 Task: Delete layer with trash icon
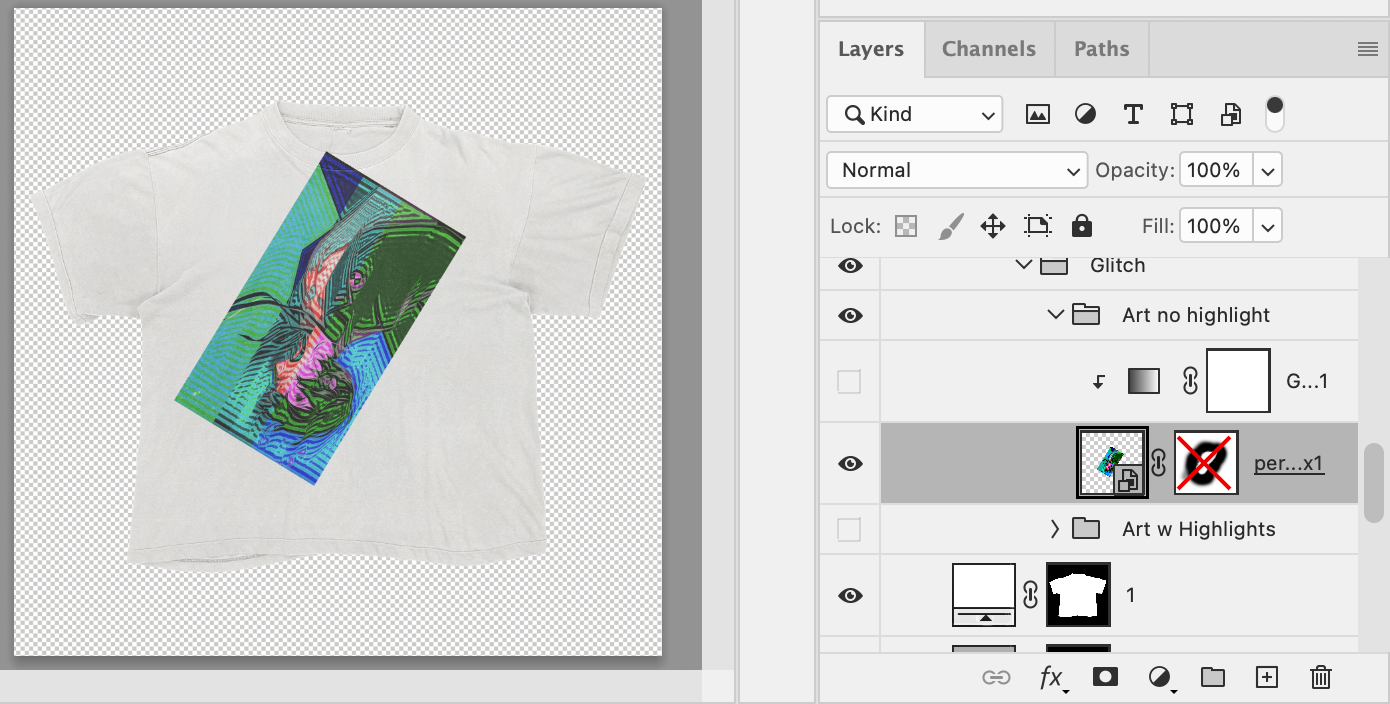tap(1321, 677)
